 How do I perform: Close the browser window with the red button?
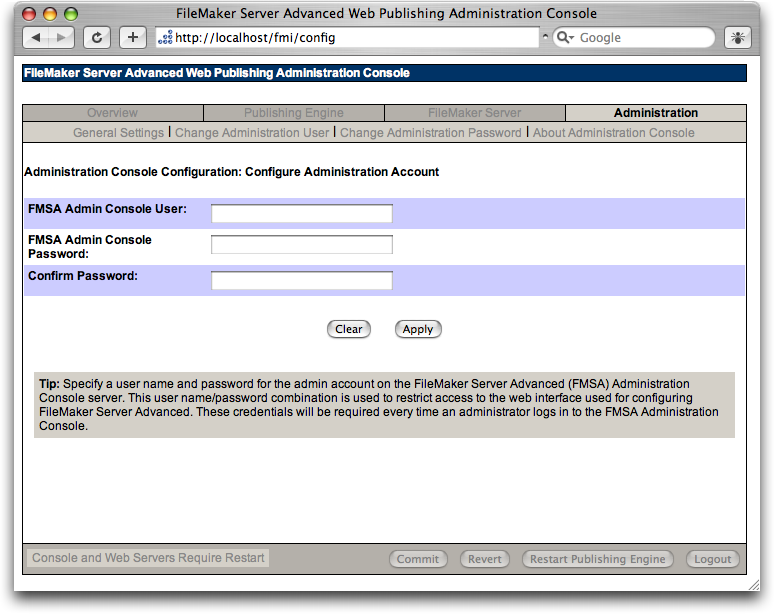[29, 14]
